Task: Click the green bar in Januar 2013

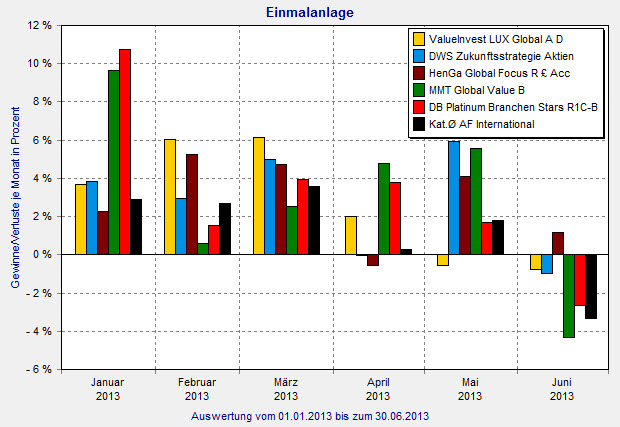Action: tap(114, 162)
